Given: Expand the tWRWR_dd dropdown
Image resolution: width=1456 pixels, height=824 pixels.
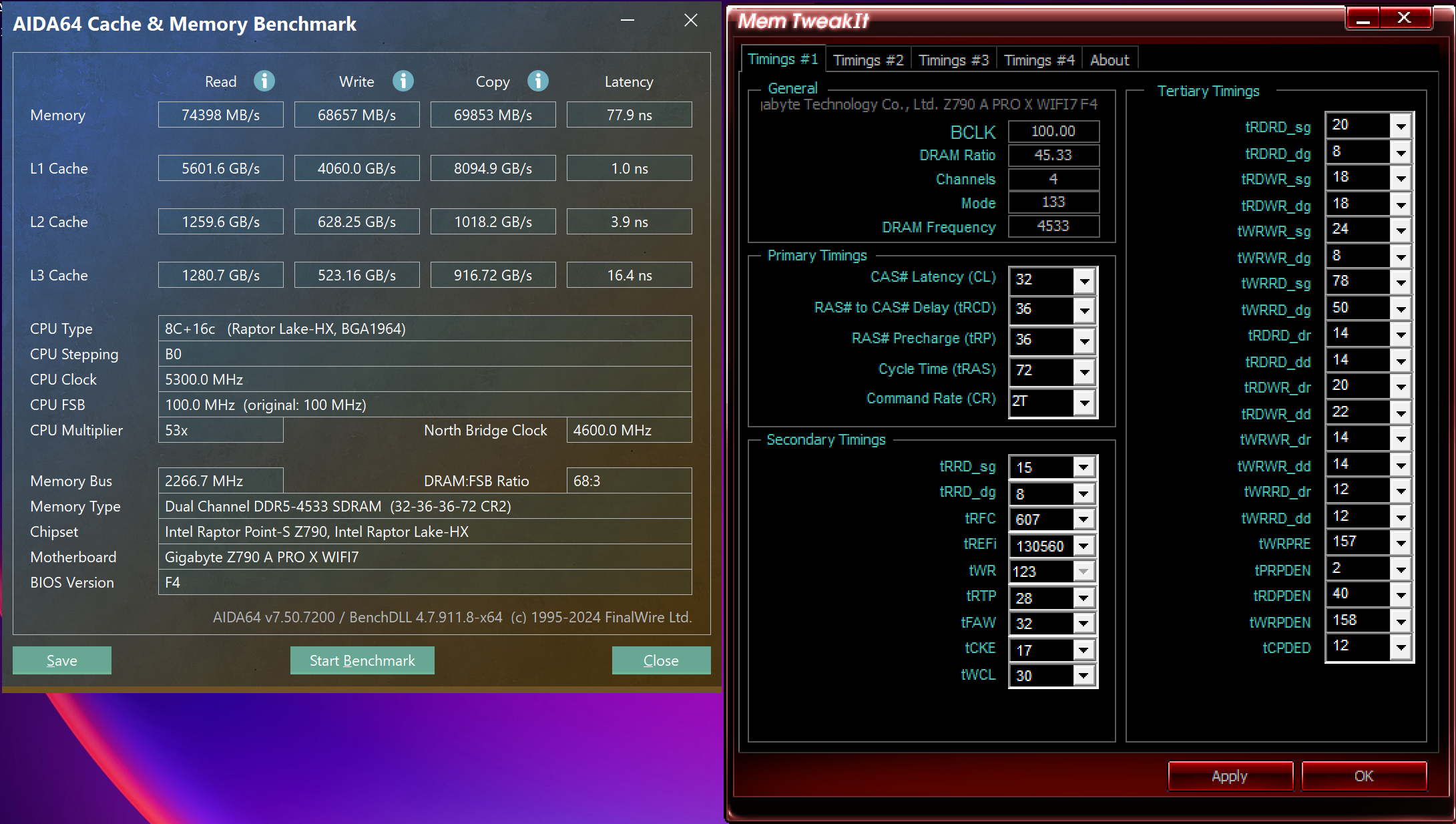Looking at the screenshot, I should tap(1401, 465).
